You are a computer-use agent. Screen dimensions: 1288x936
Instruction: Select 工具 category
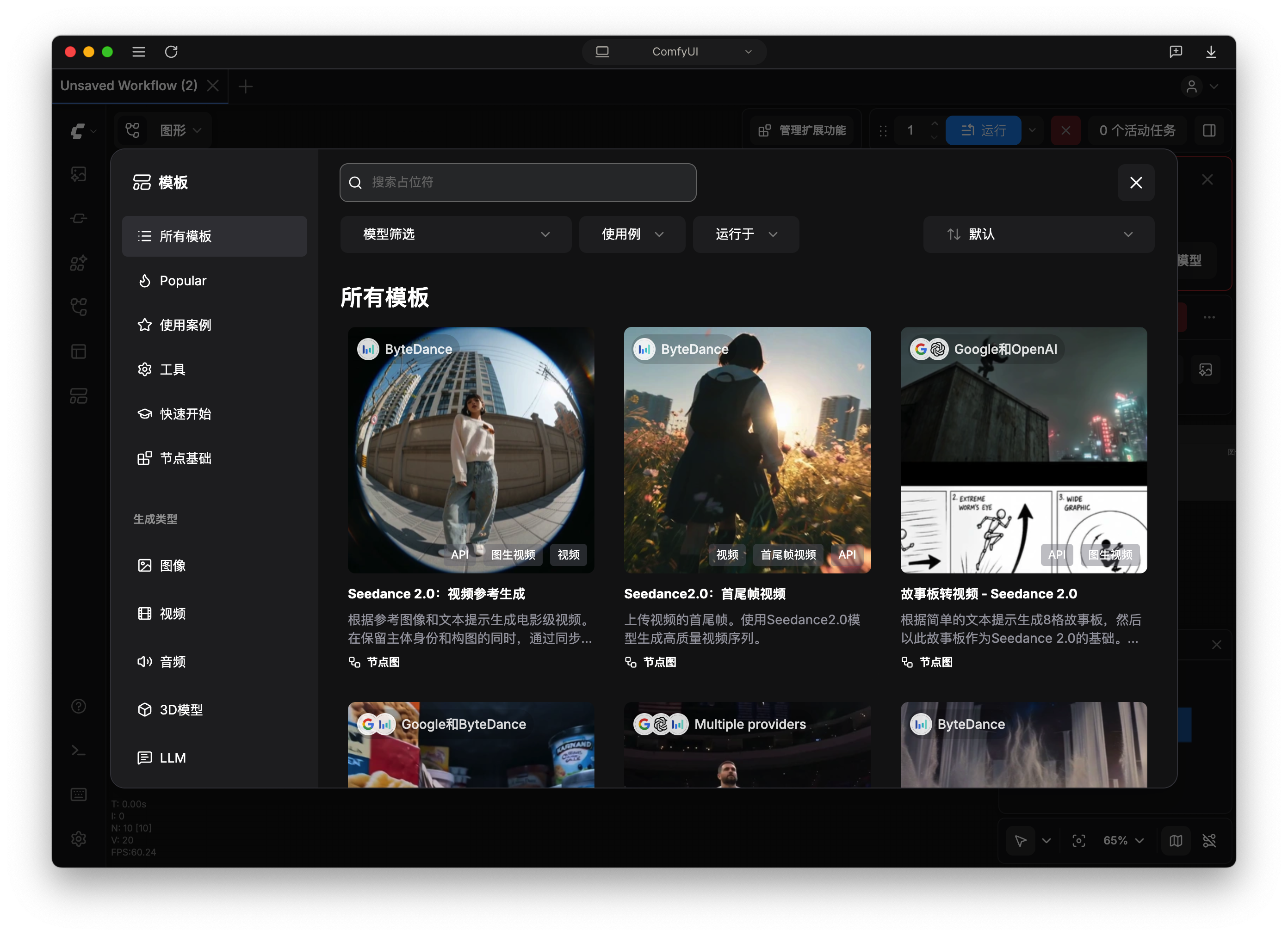pyautogui.click(x=215, y=369)
